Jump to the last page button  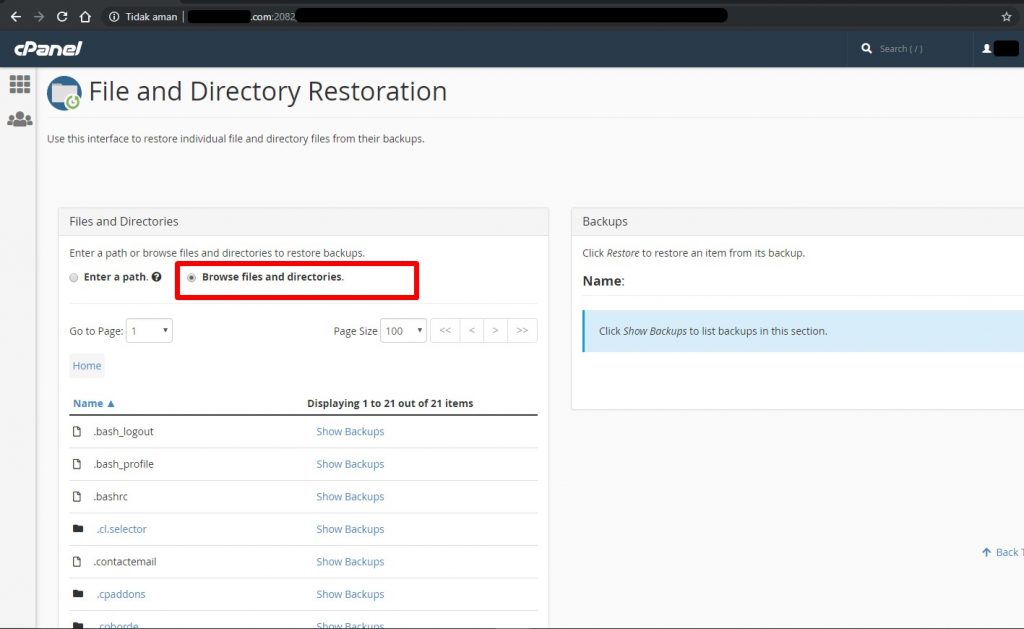(x=522, y=331)
